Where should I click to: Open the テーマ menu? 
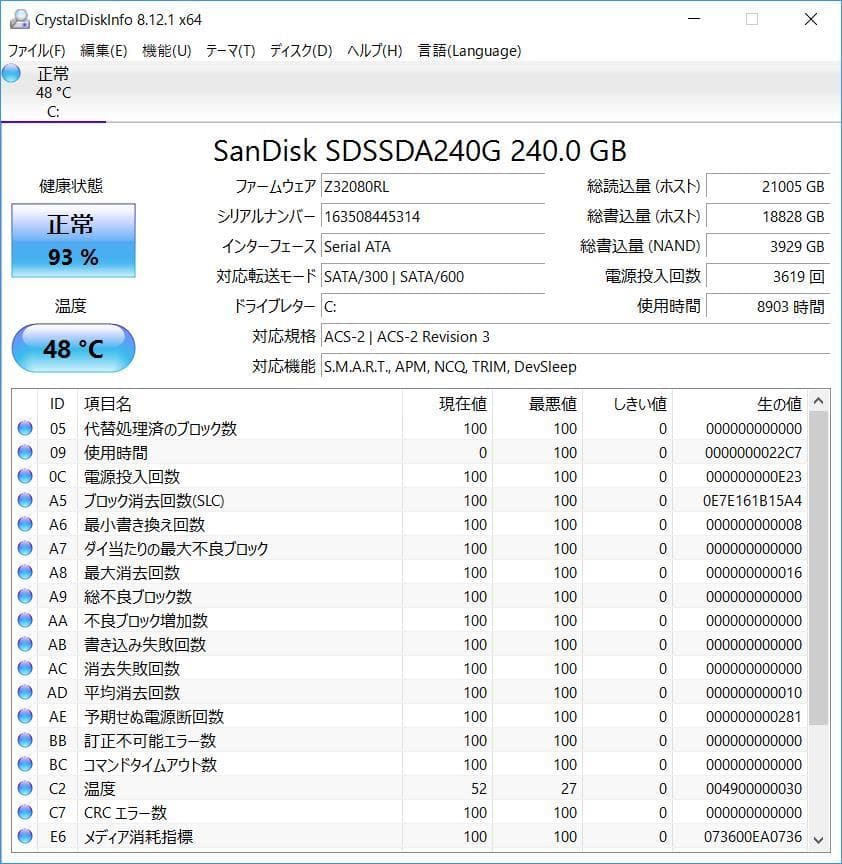[x=229, y=50]
